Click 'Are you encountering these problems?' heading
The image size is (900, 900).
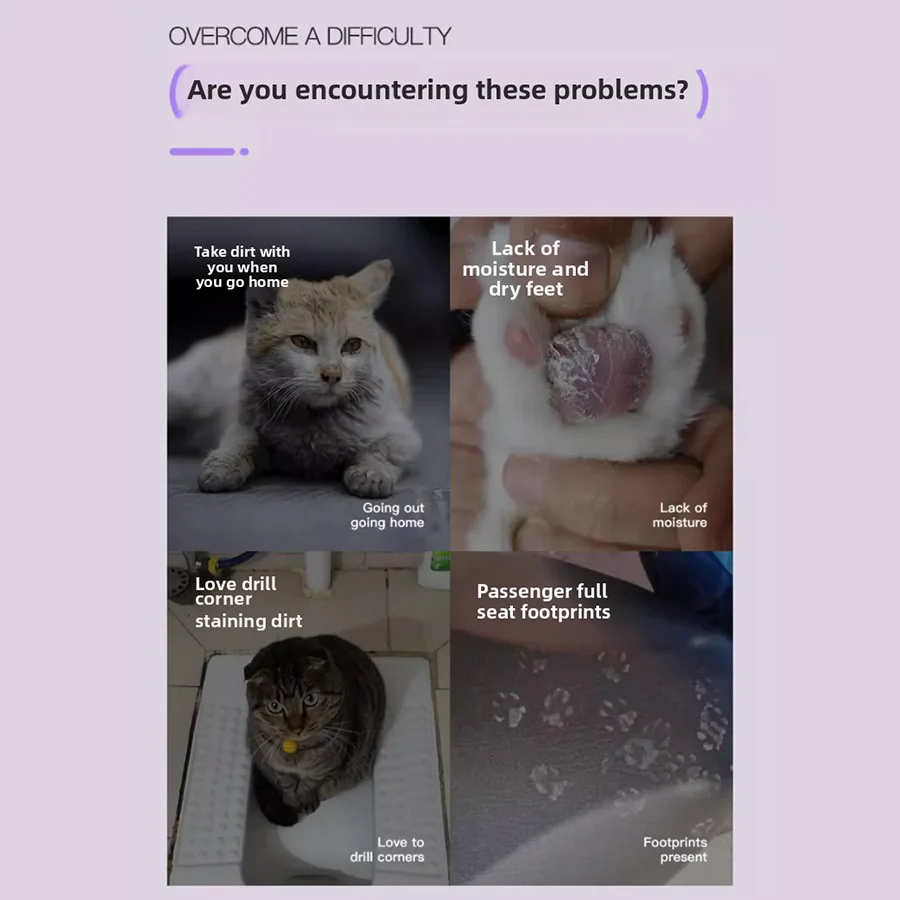tap(437, 90)
